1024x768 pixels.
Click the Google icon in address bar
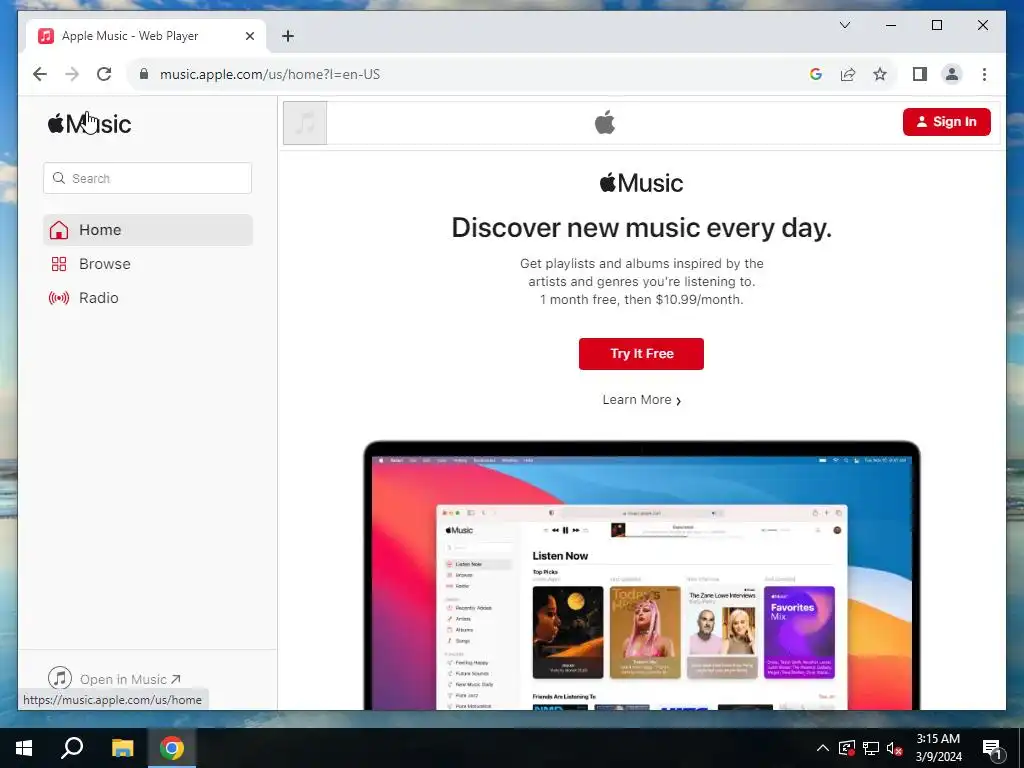(816, 74)
